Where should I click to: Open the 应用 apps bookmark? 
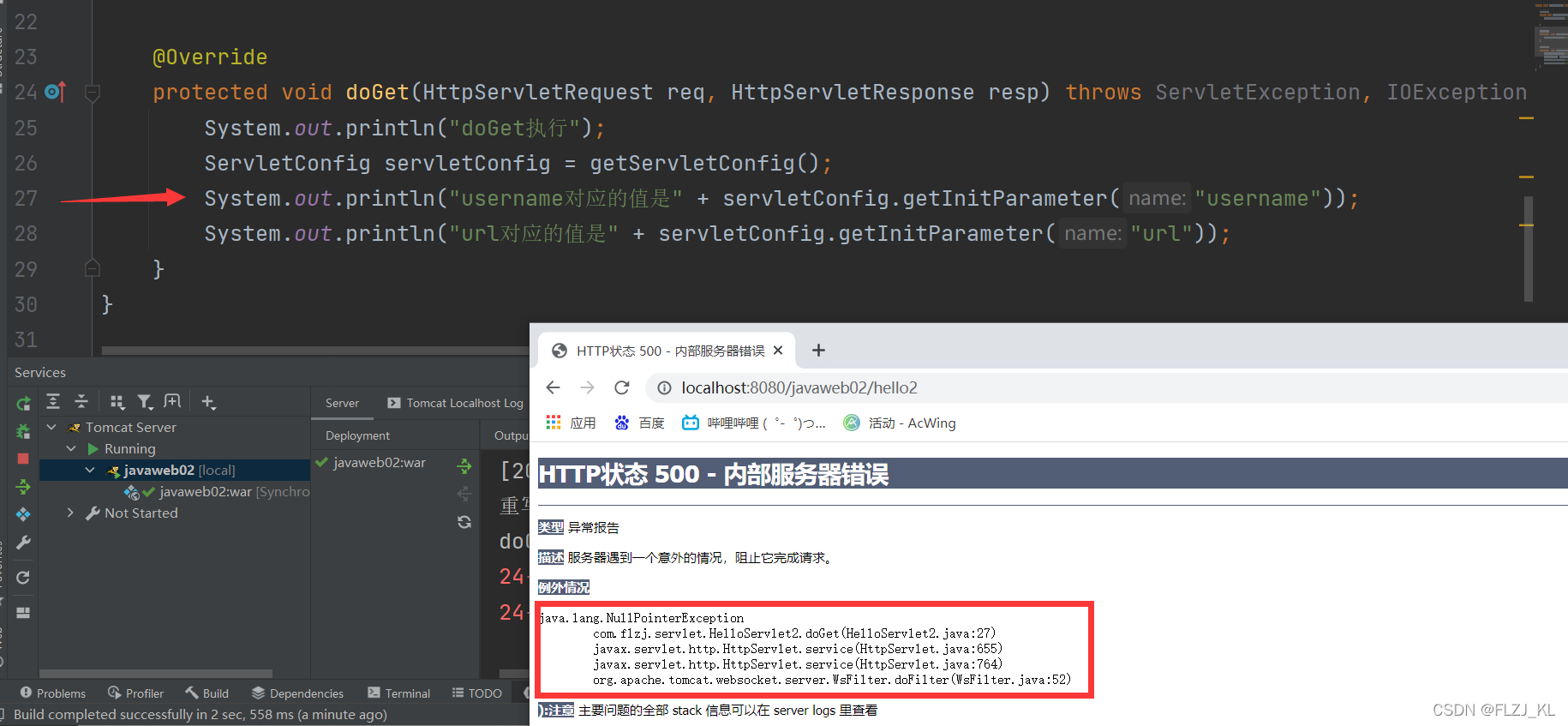(572, 423)
